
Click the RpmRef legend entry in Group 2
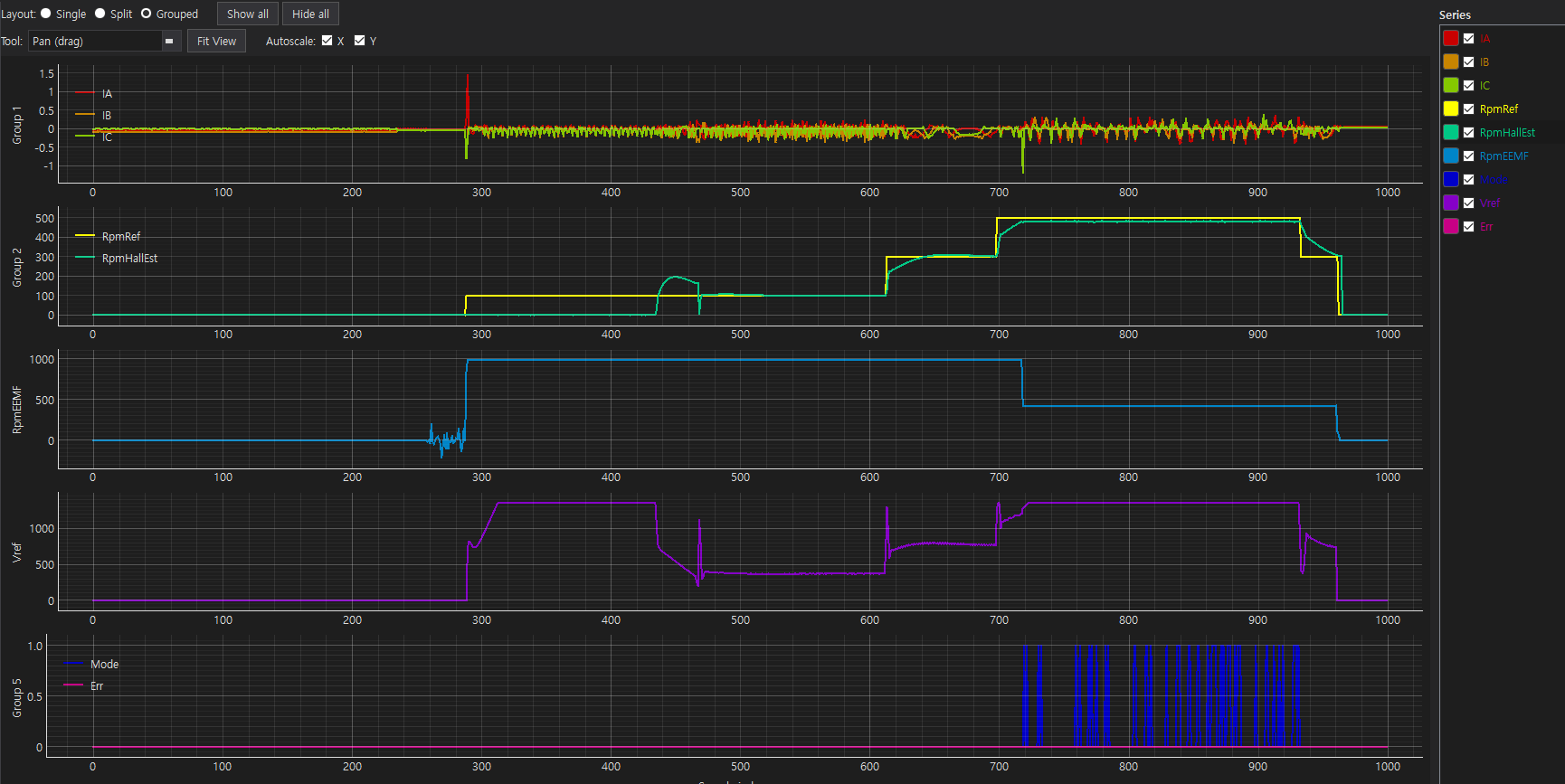[108, 236]
